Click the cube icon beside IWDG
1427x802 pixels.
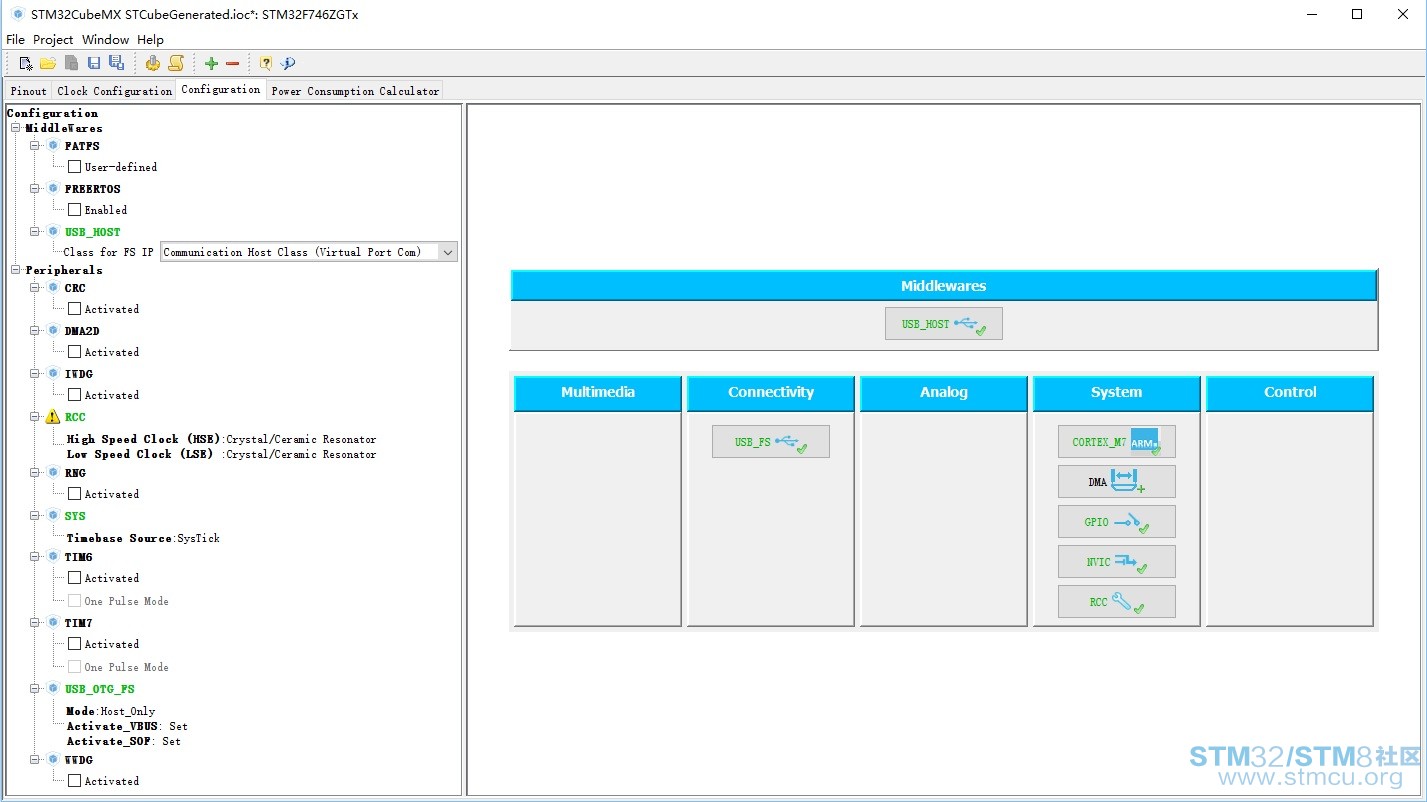coord(53,373)
